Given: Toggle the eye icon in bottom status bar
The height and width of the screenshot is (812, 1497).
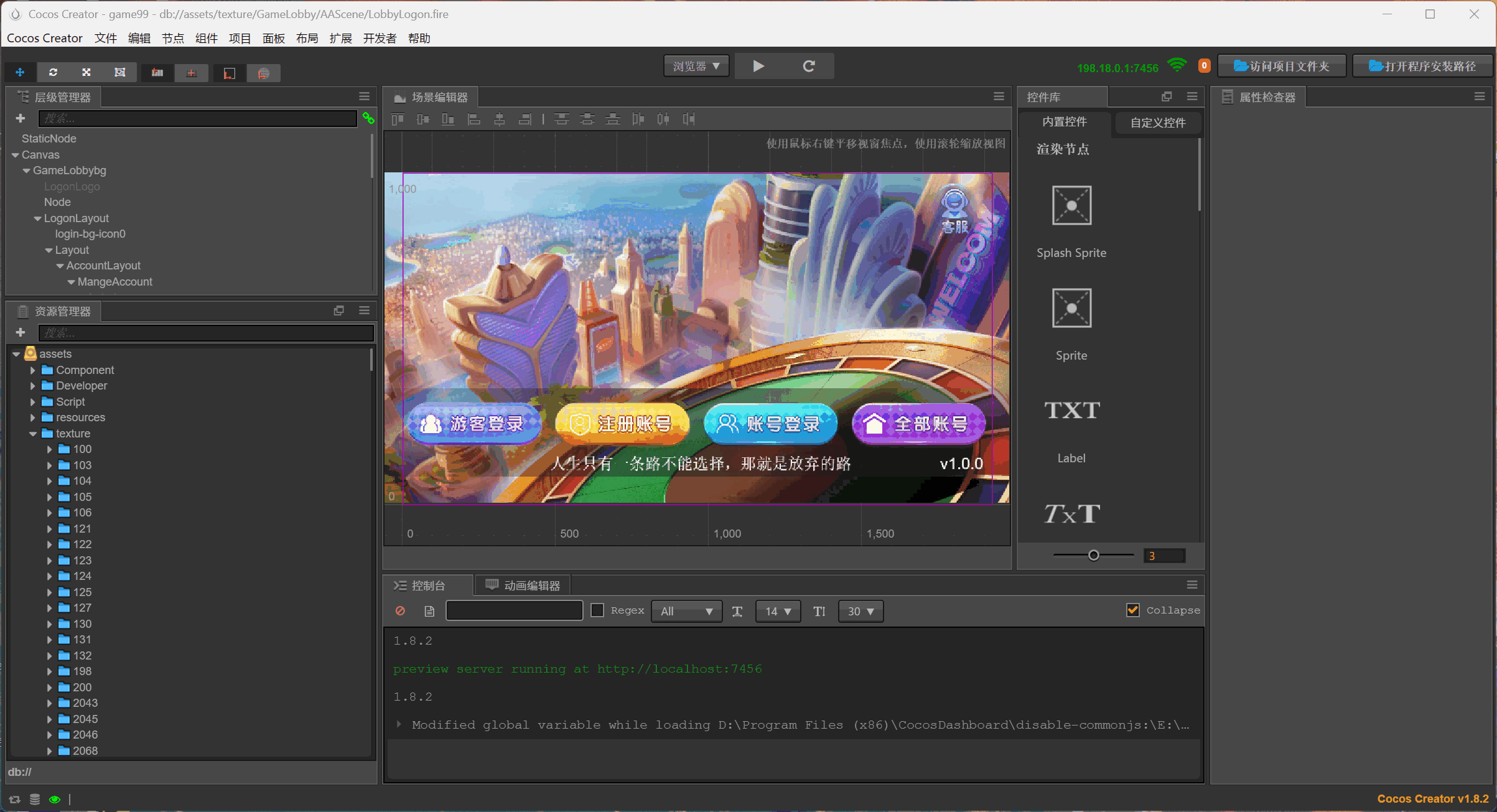Looking at the screenshot, I should click(55, 799).
